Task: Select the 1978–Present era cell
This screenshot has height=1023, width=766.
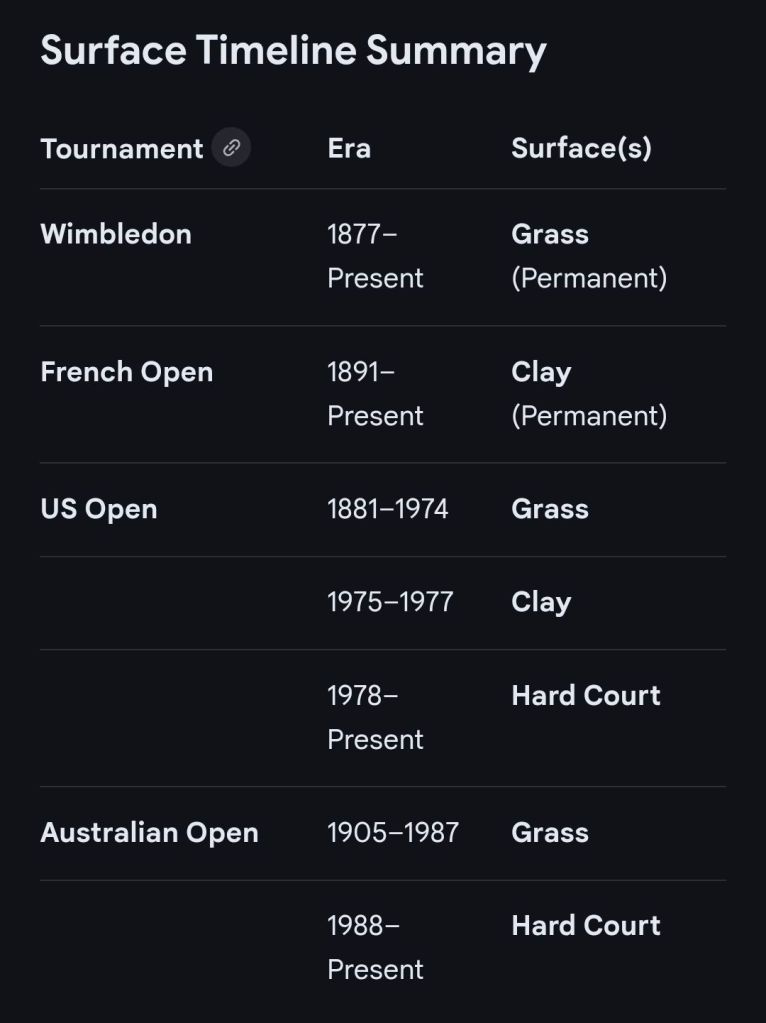Action: 375,717
